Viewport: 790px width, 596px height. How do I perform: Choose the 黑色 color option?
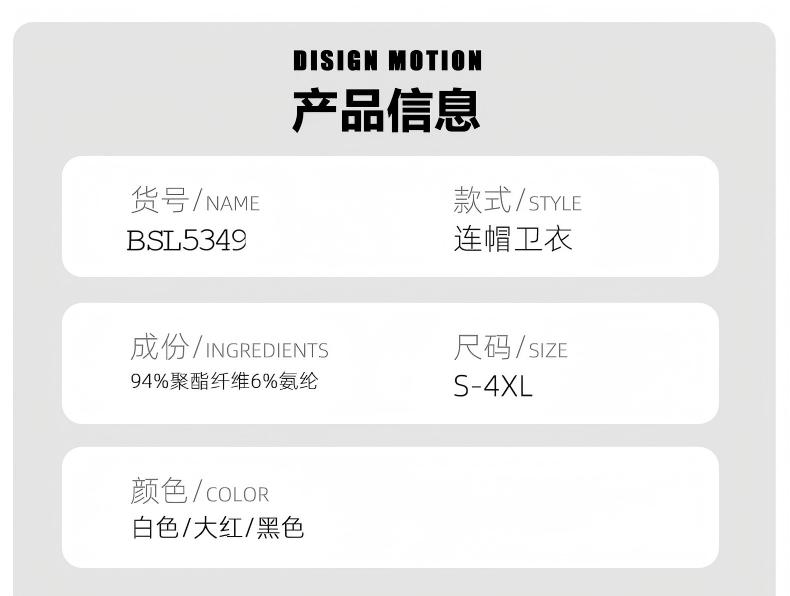281,528
